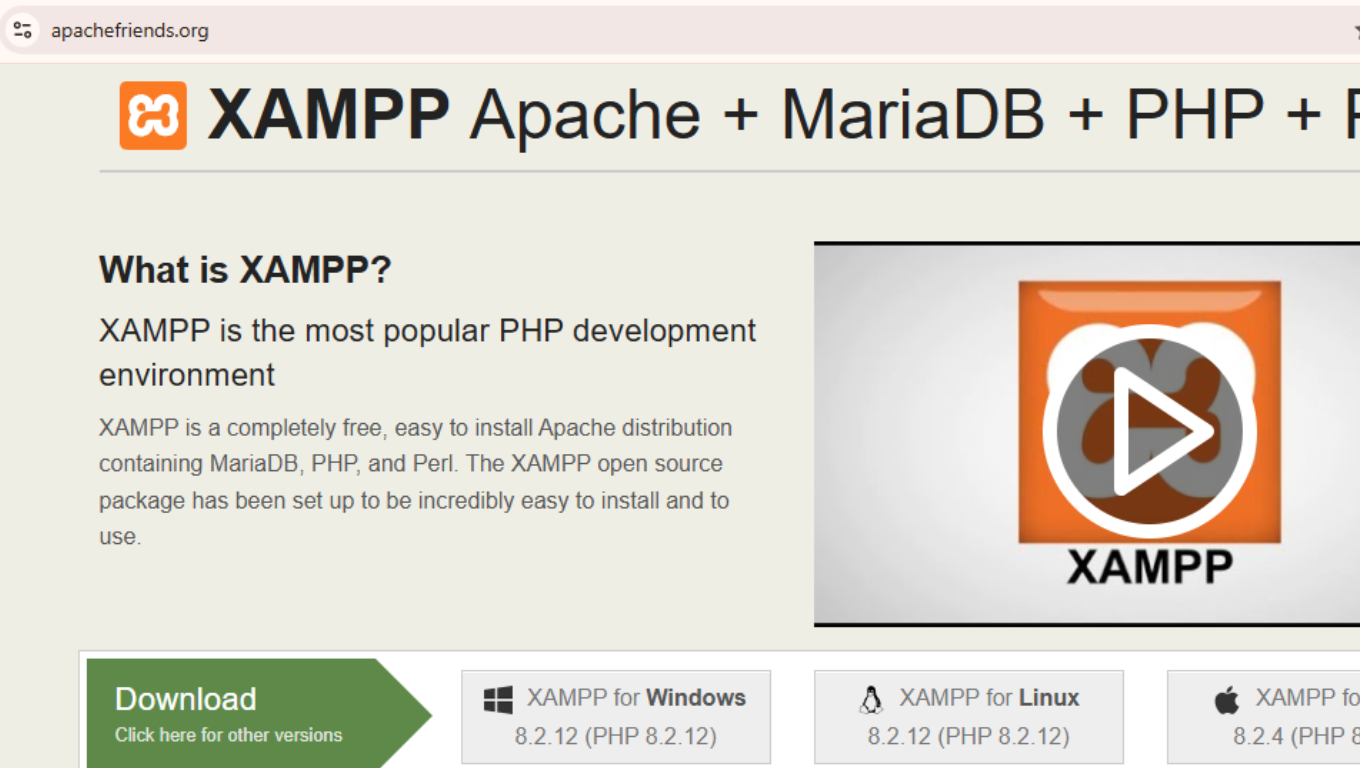
Task: Click the Linux penguin icon
Action: [x=871, y=699]
